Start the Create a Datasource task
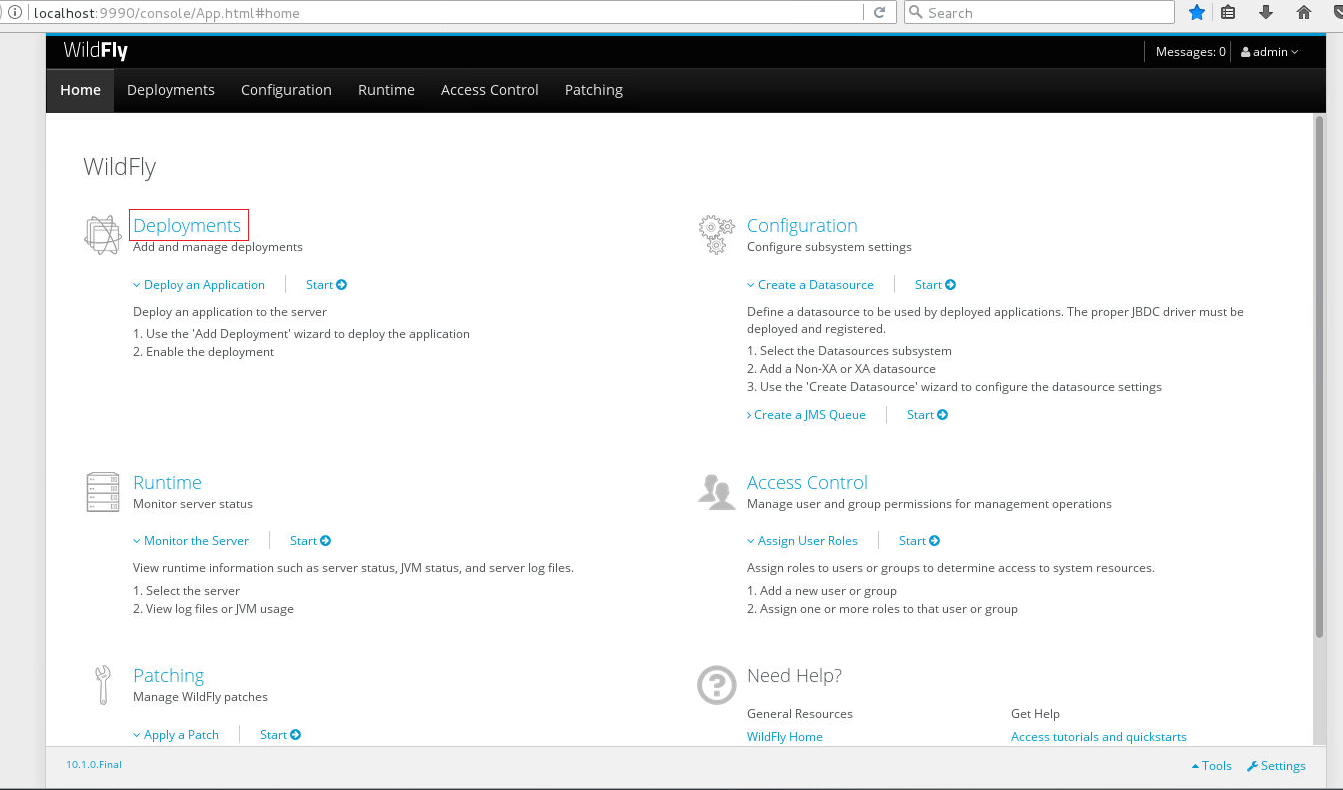1343x790 pixels. (935, 285)
